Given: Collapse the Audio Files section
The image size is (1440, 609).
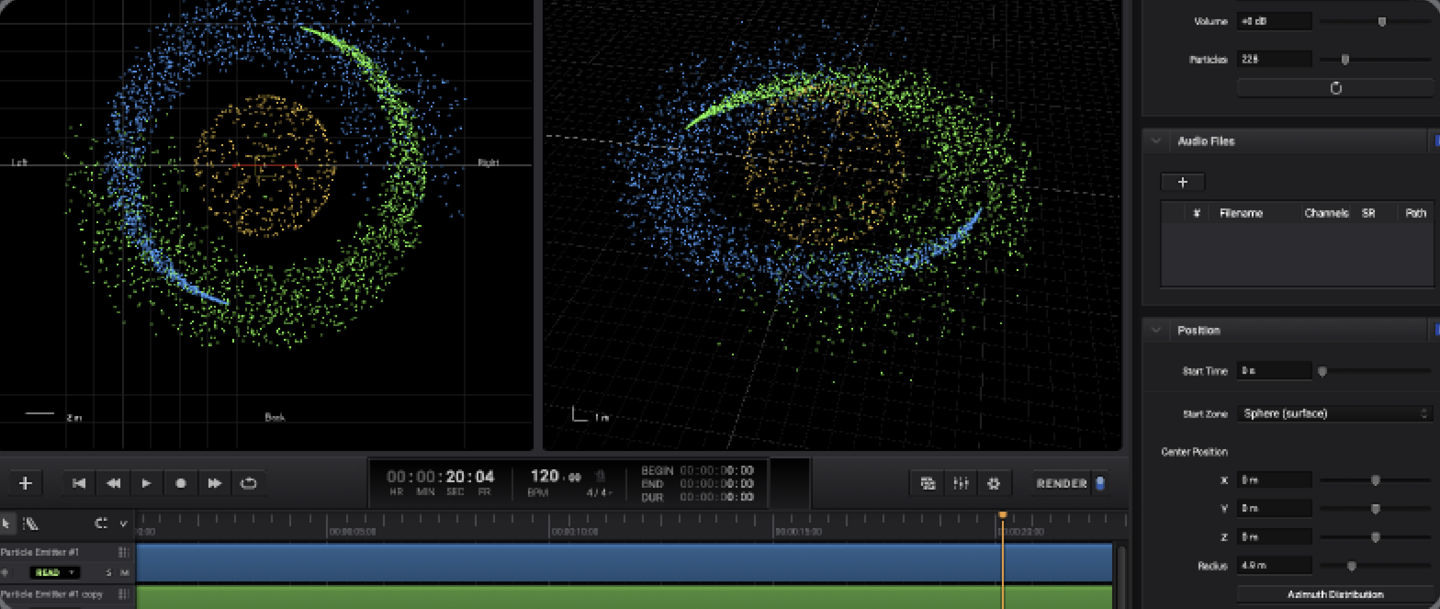Looking at the screenshot, I should 1156,141.
